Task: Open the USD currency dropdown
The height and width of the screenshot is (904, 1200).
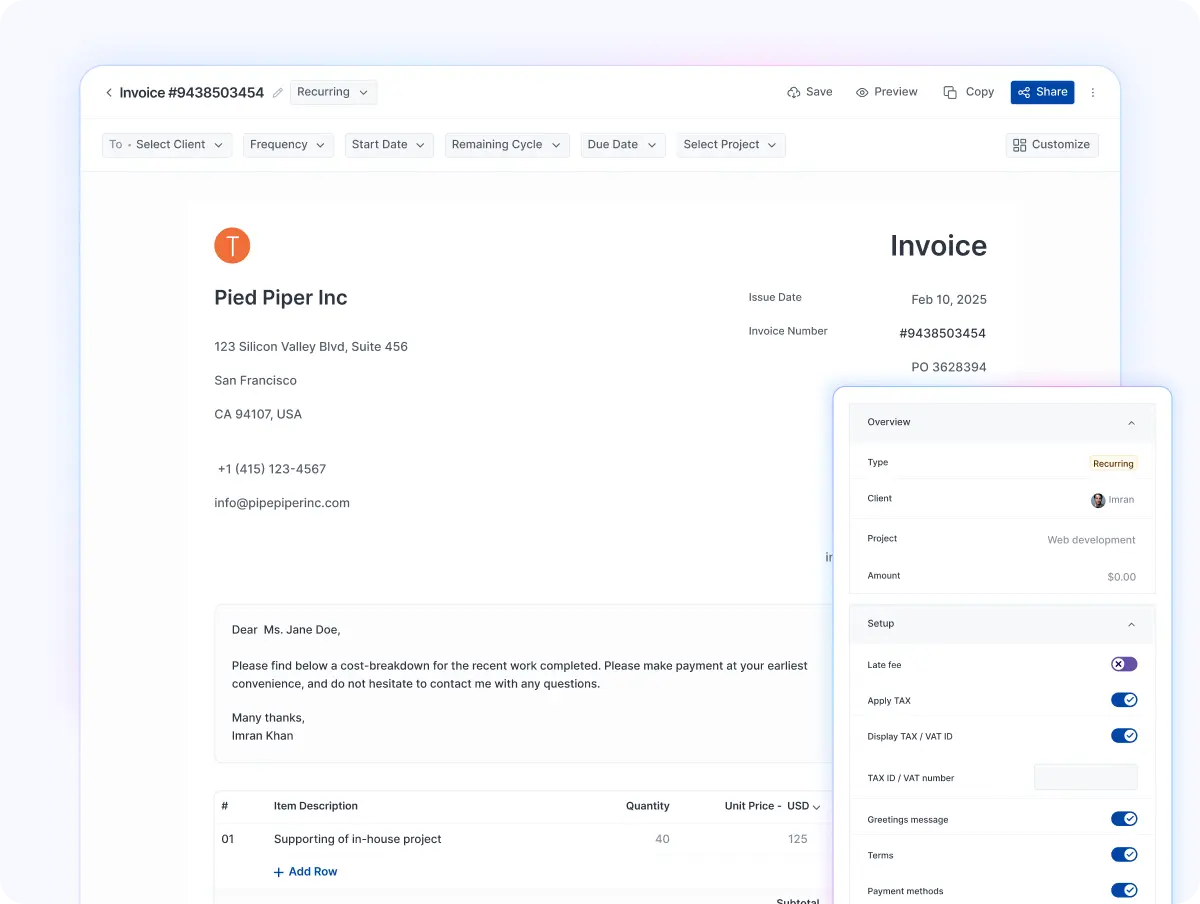Action: point(804,806)
